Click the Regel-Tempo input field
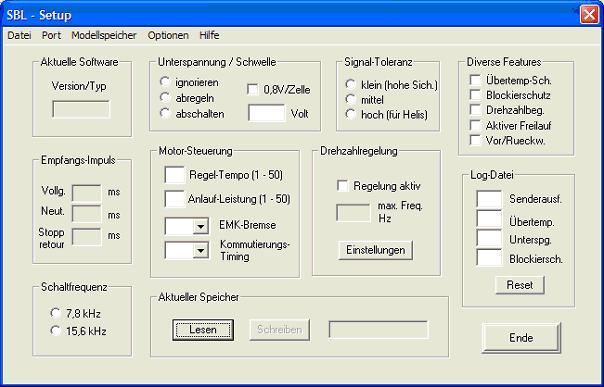 (x=175, y=175)
